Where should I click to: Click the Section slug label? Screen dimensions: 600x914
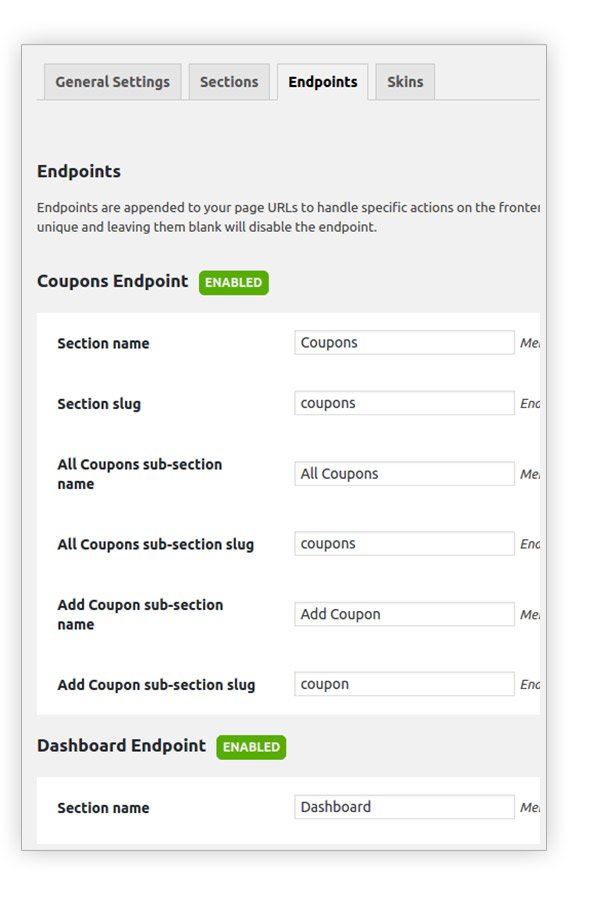pyautogui.click(x=99, y=404)
